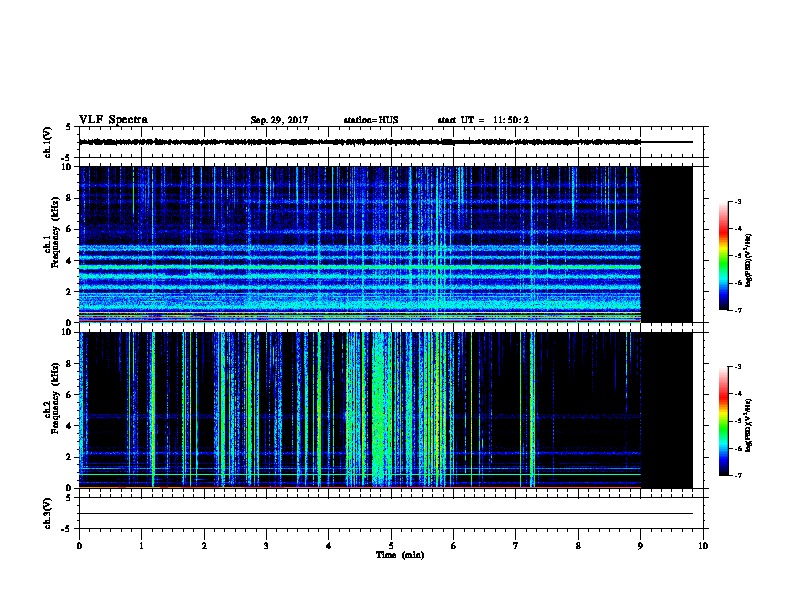Click the "-7" label on ch.2 colorbar

point(737,475)
